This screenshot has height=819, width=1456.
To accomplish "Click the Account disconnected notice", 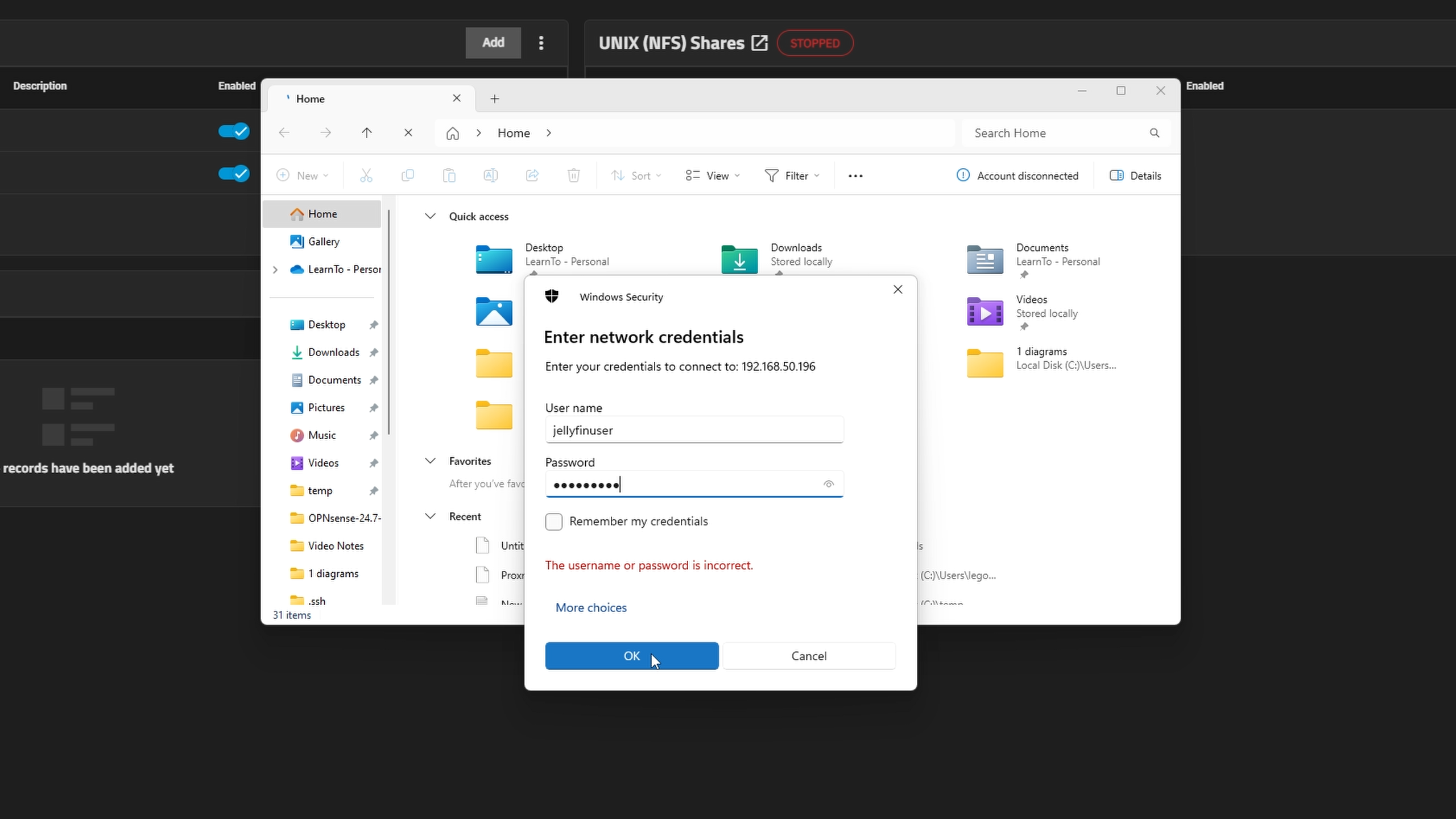I will pyautogui.click(x=1017, y=176).
